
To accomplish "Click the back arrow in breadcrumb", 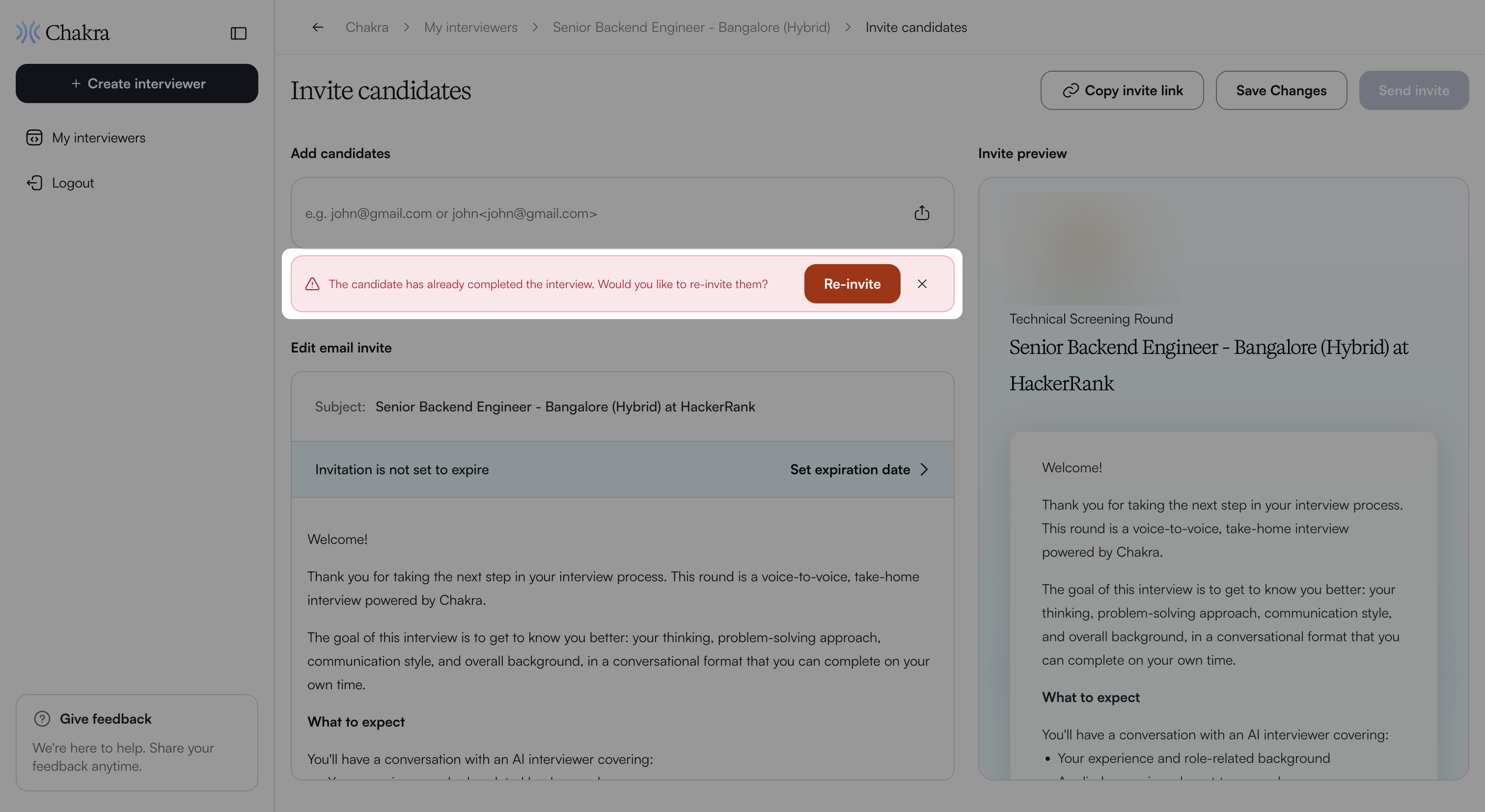I will (x=318, y=27).
